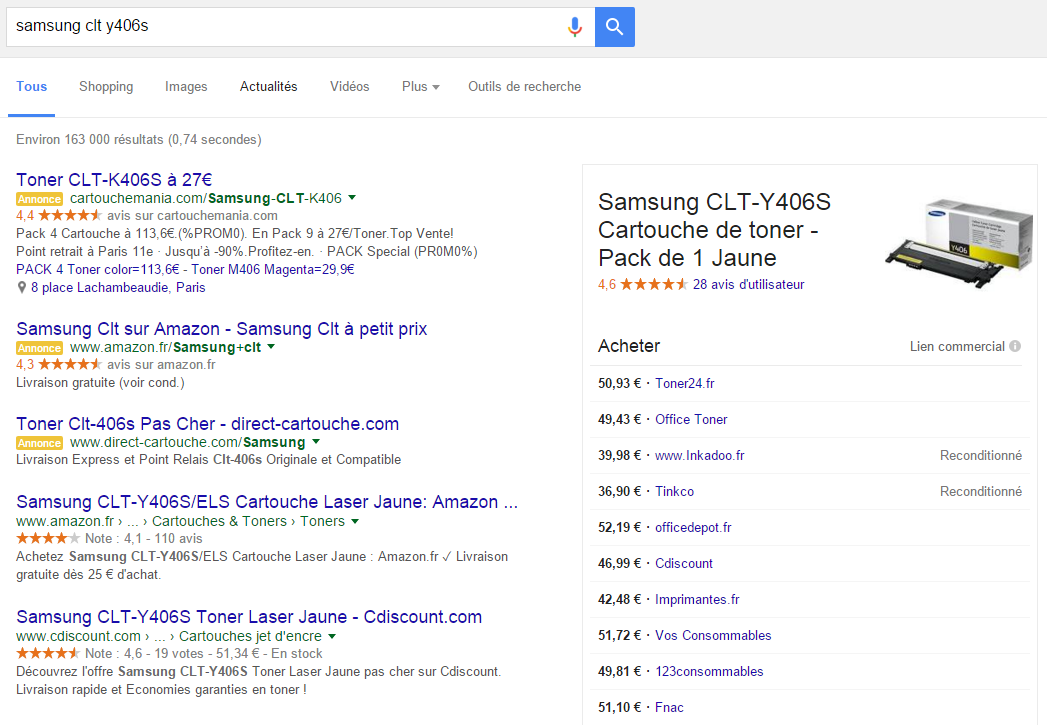Open the Imprimantes.fr seller link
Viewport: 1047px width, 725px height.
click(x=697, y=599)
